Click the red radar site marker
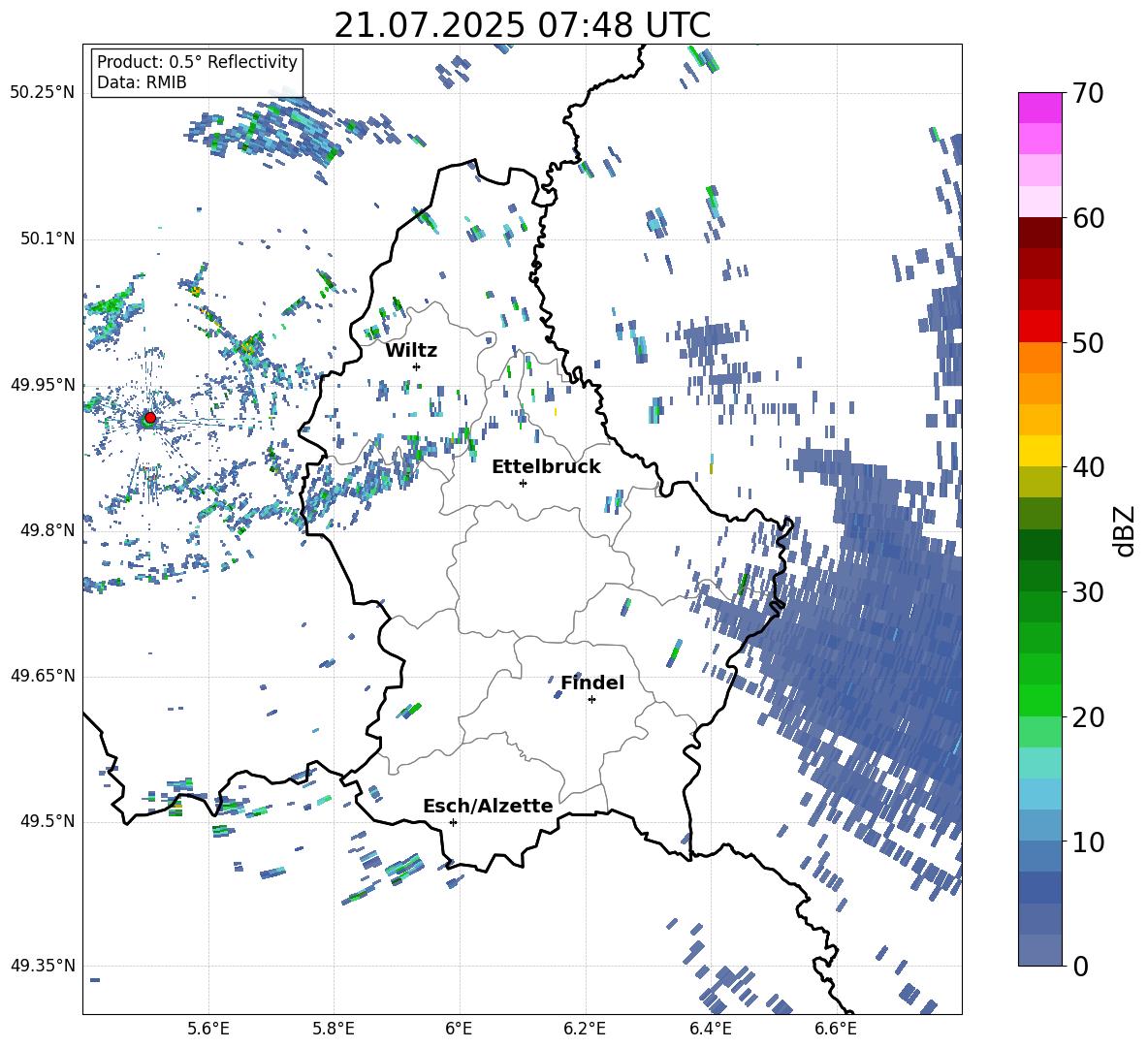 (150, 417)
